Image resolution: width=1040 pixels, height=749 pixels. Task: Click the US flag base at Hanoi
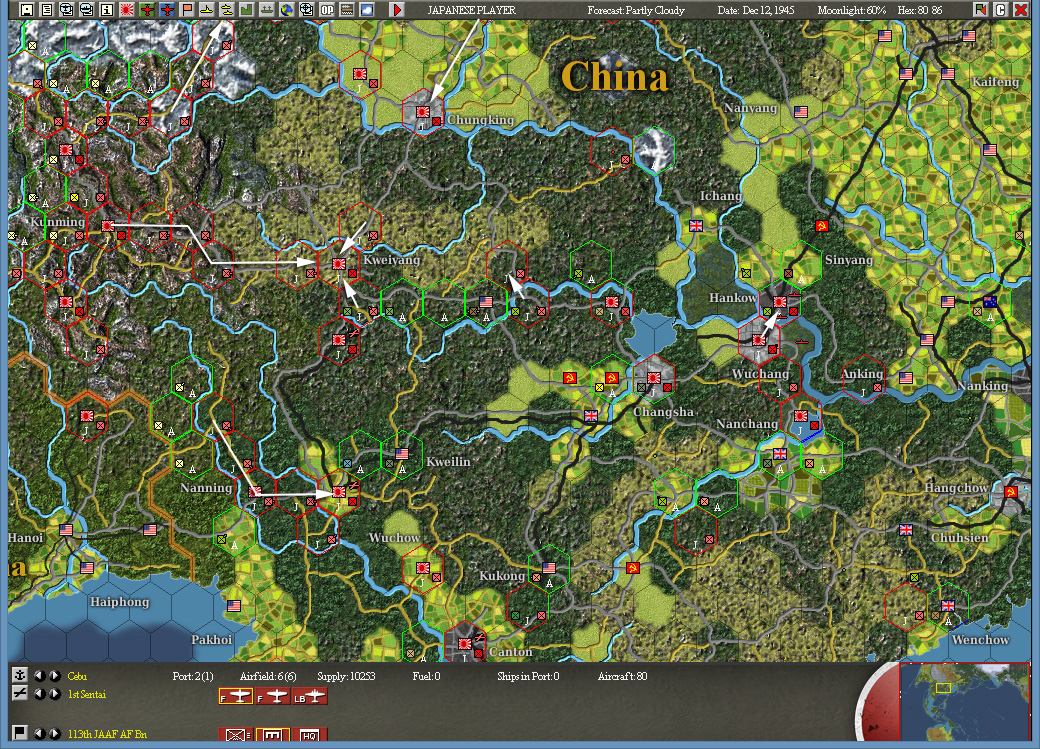click(66, 529)
